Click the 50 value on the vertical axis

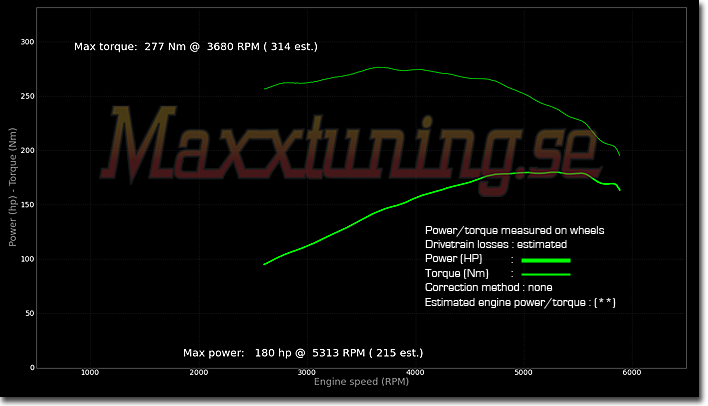(x=29, y=313)
